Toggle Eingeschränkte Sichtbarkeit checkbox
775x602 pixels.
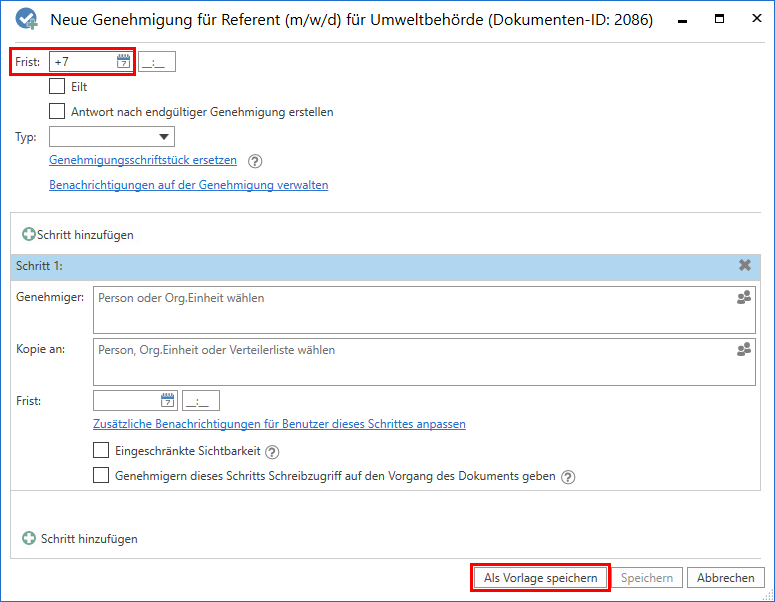[101, 451]
